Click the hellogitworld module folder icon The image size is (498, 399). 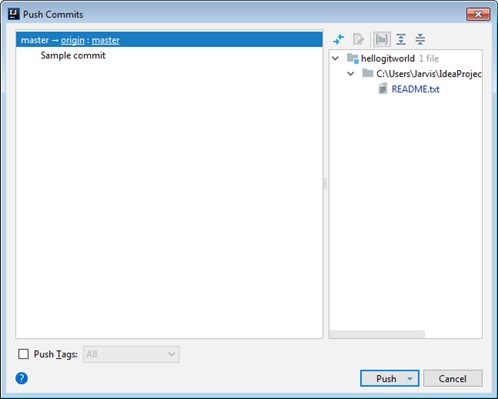coord(352,58)
